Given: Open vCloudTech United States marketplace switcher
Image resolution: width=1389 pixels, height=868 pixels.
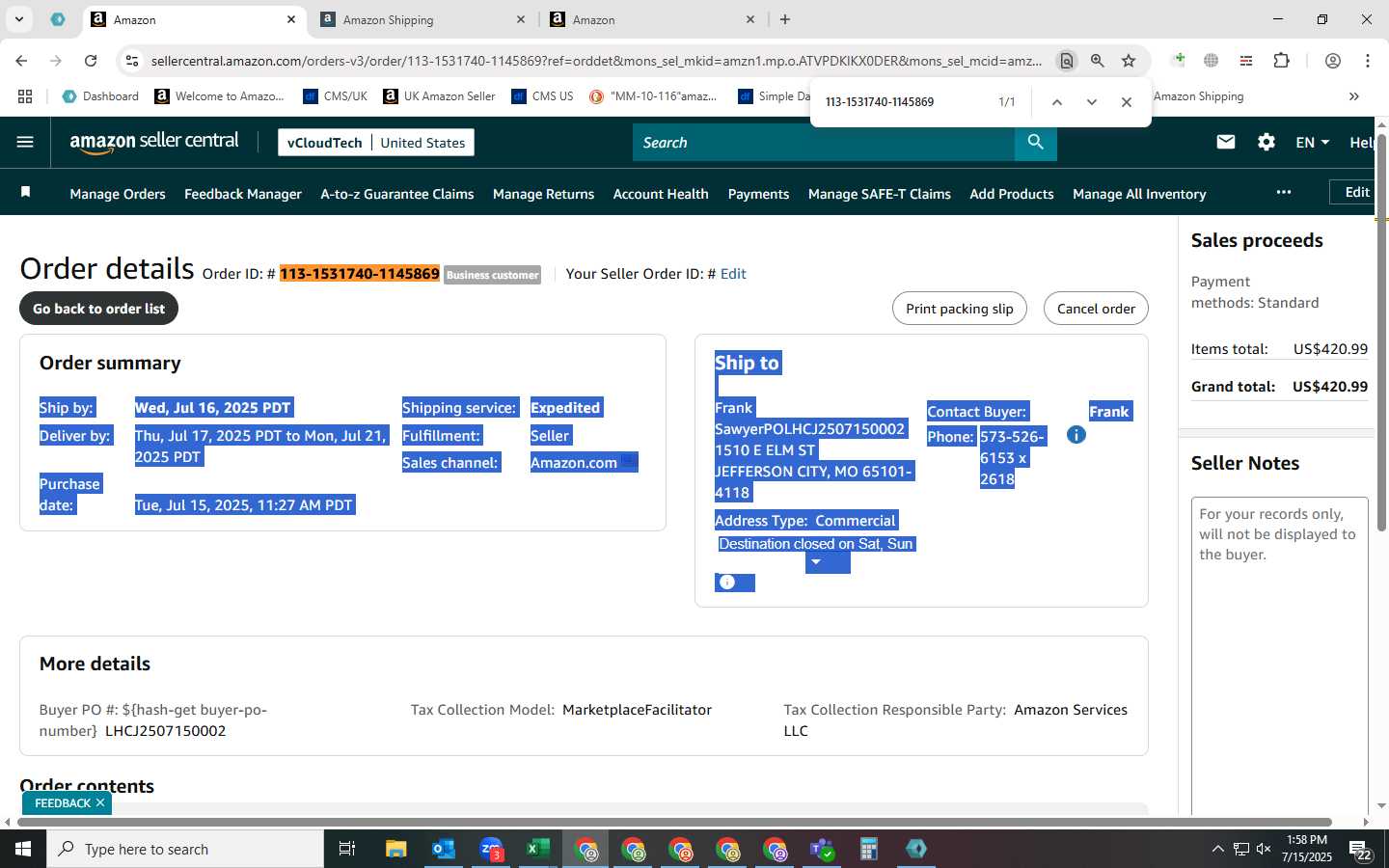Looking at the screenshot, I should (x=376, y=143).
